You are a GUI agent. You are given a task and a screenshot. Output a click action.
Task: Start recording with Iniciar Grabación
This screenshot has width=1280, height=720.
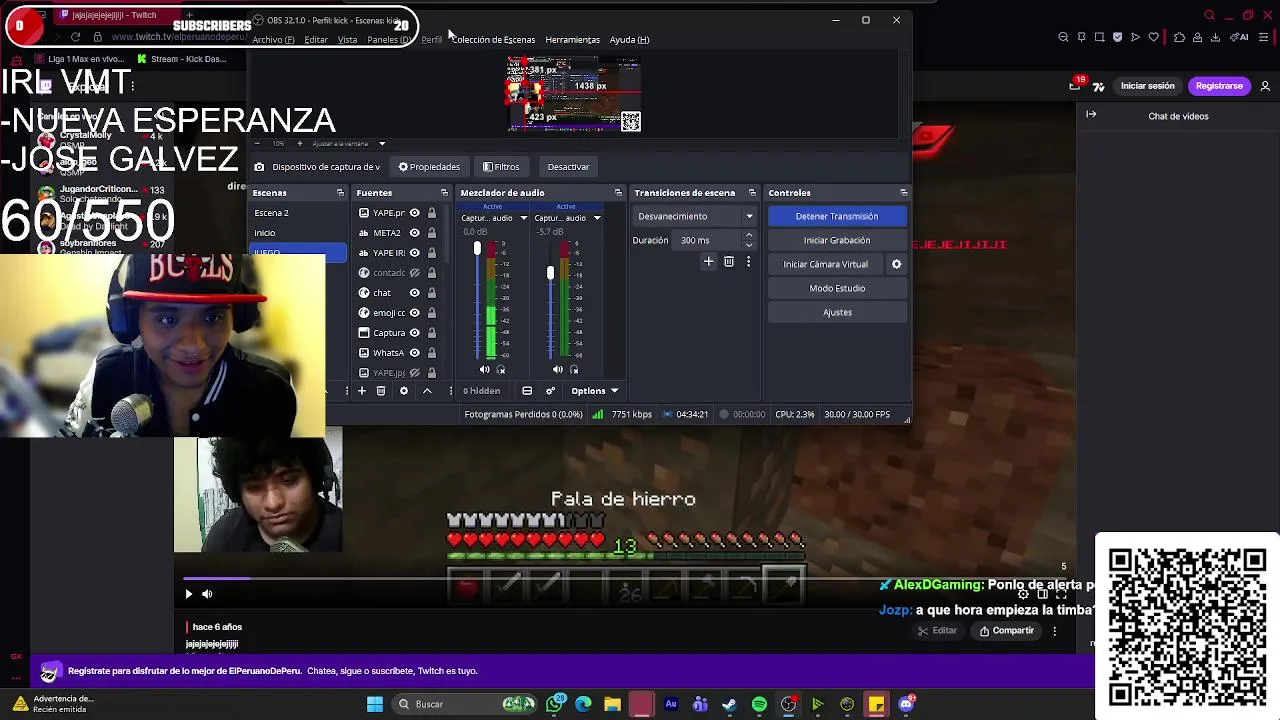pos(837,240)
